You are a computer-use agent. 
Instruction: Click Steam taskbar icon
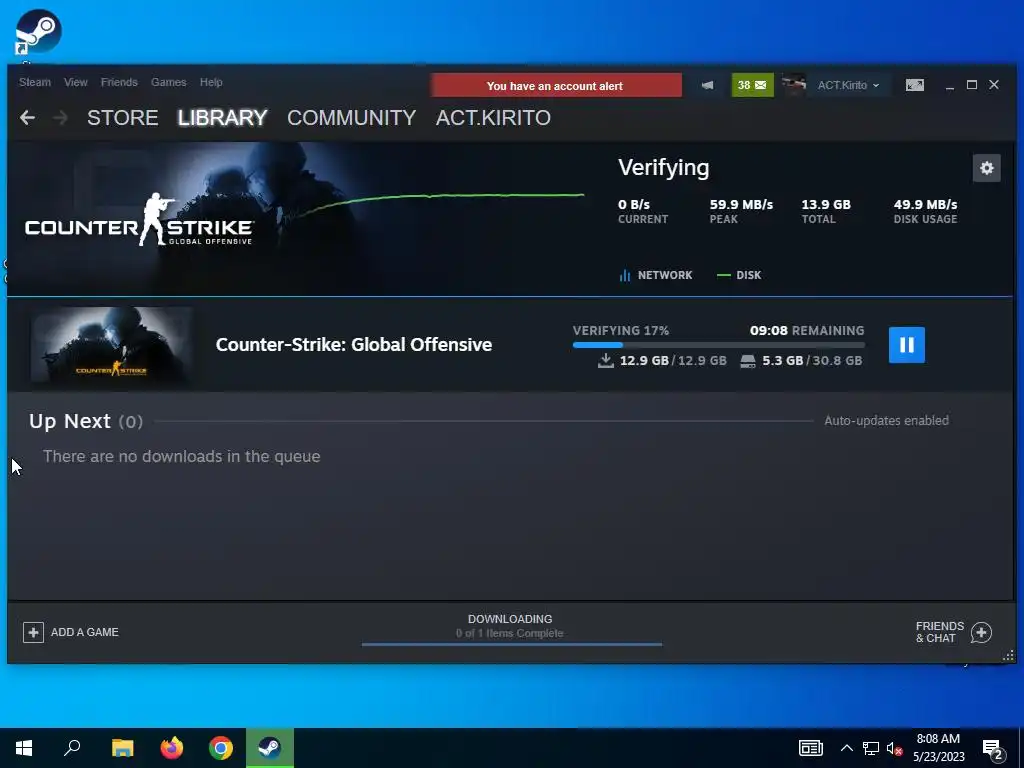[270, 748]
